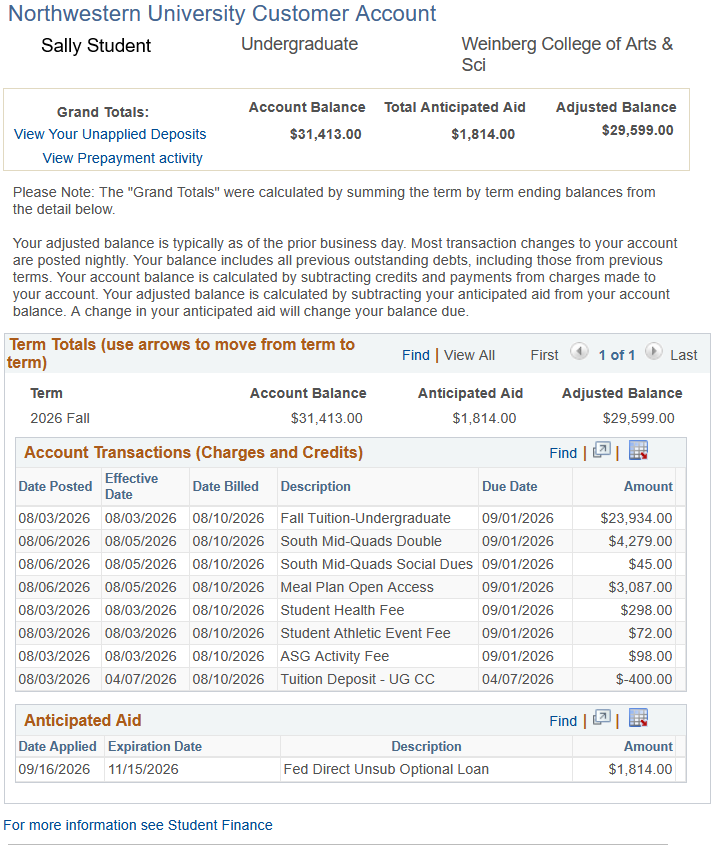Sort transactions by Description column header
The height and width of the screenshot is (856, 723).
316,486
